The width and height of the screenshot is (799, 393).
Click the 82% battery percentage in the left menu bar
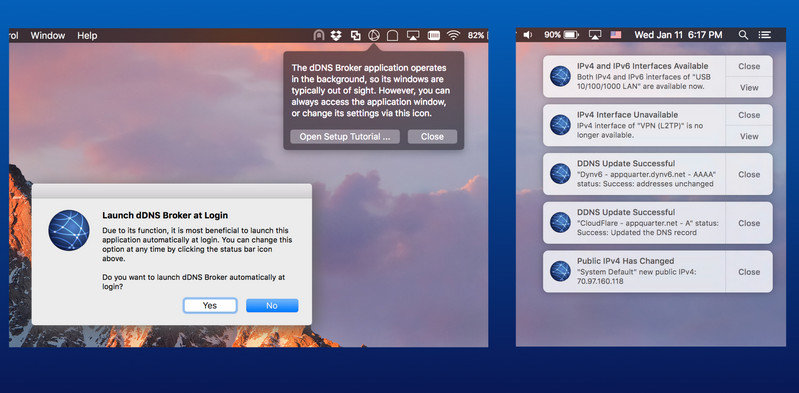coord(476,35)
